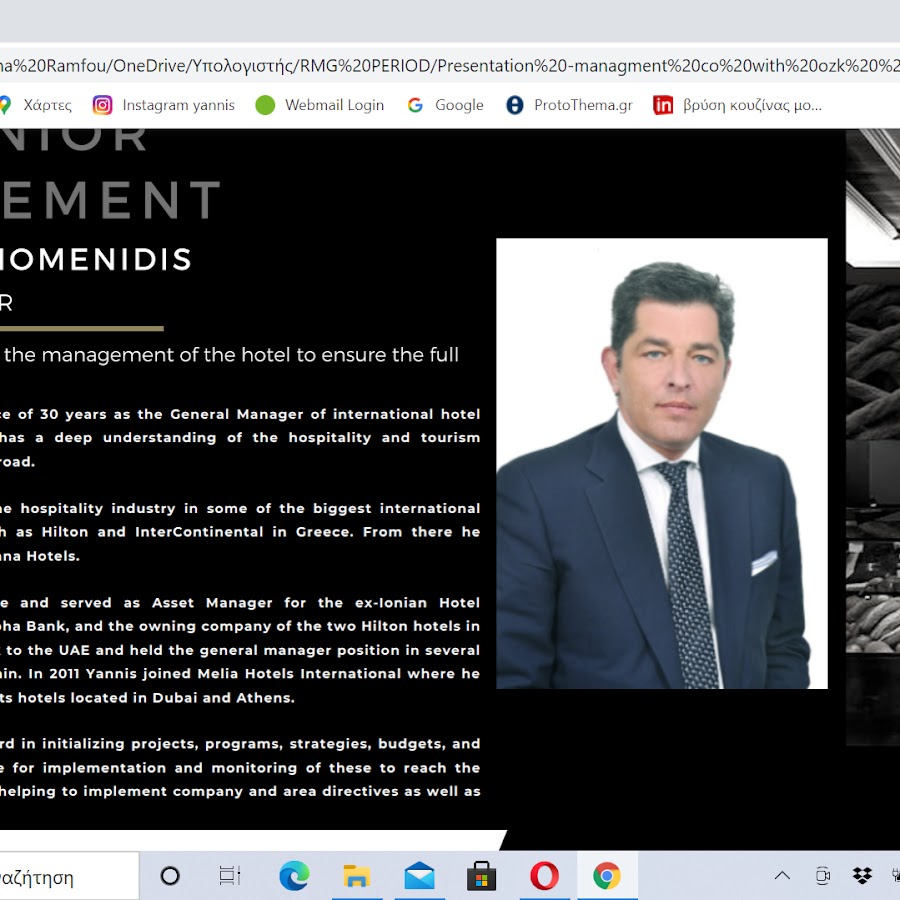Screen dimensions: 900x900
Task: Open Task View from the taskbar
Action: pos(230,876)
